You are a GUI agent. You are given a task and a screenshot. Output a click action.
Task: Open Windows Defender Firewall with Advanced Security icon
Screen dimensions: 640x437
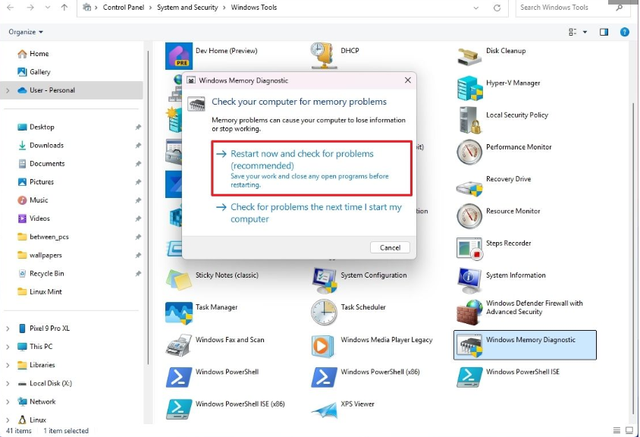469,312
